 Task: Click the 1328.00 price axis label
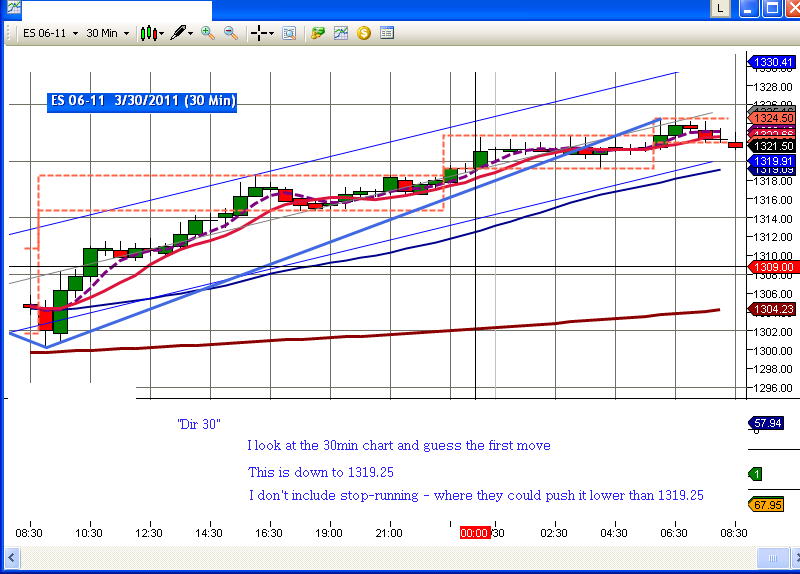coord(774,87)
